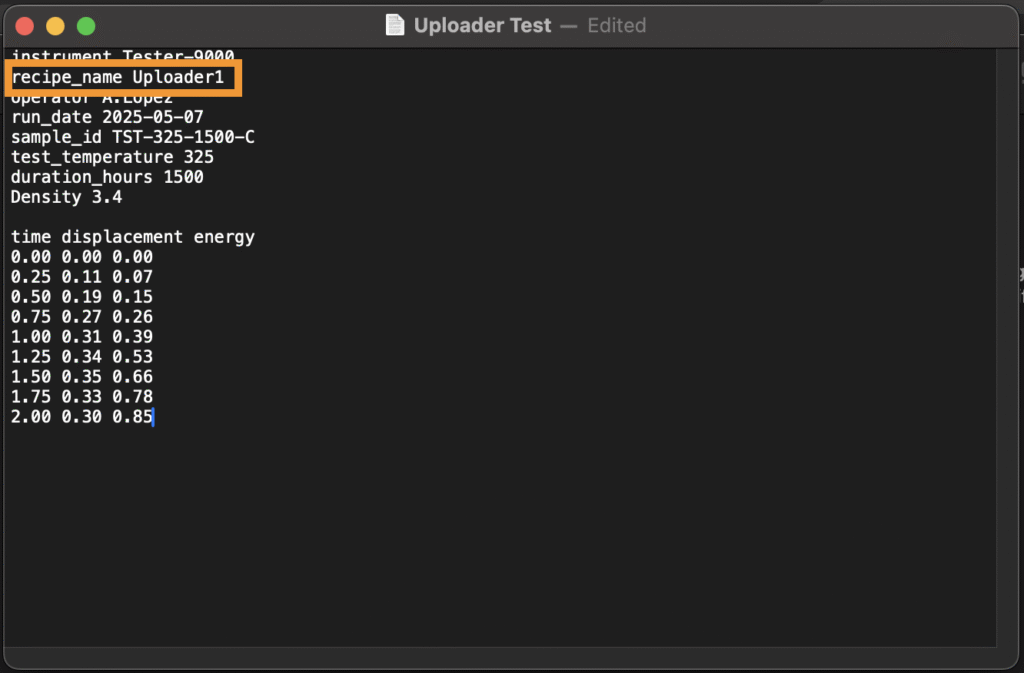Click the sample_id TST-325-1500-C line
Viewport: 1024px width, 673px height.
(x=132, y=137)
